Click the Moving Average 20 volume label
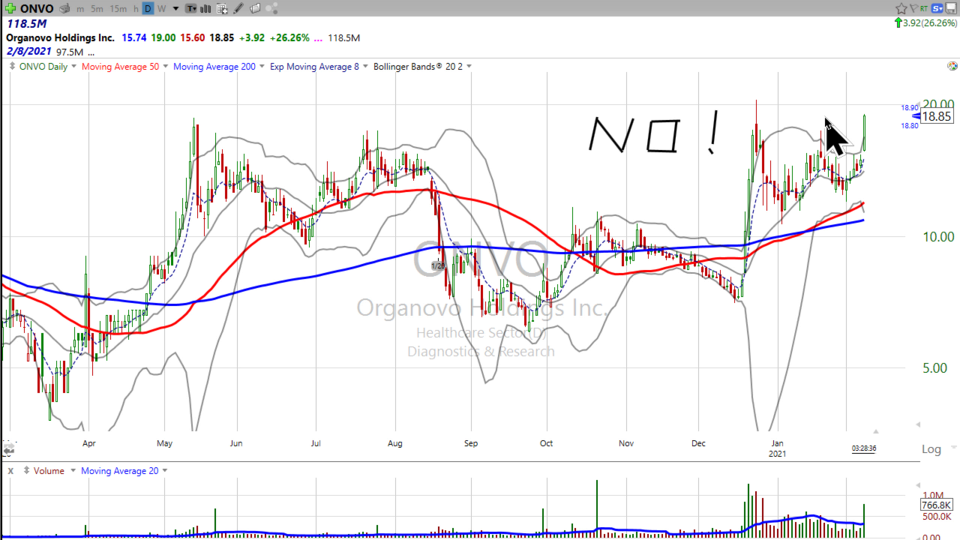This screenshot has width=960, height=540. tap(119, 471)
